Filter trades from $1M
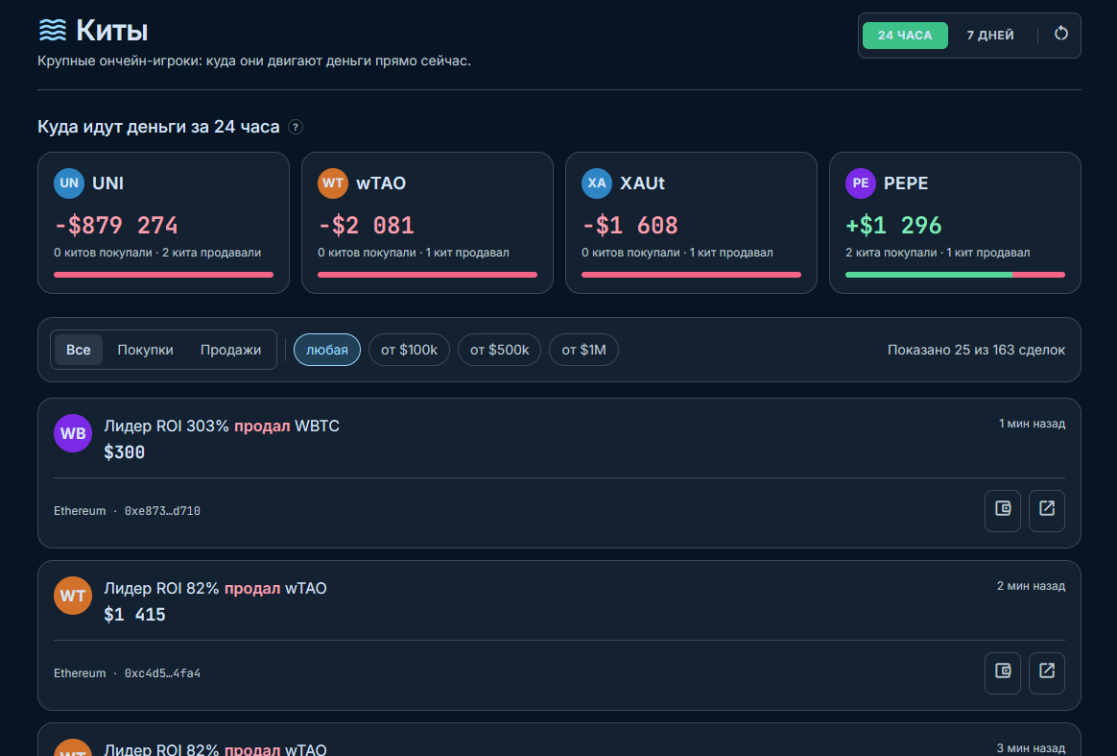This screenshot has width=1117, height=756. 583,350
